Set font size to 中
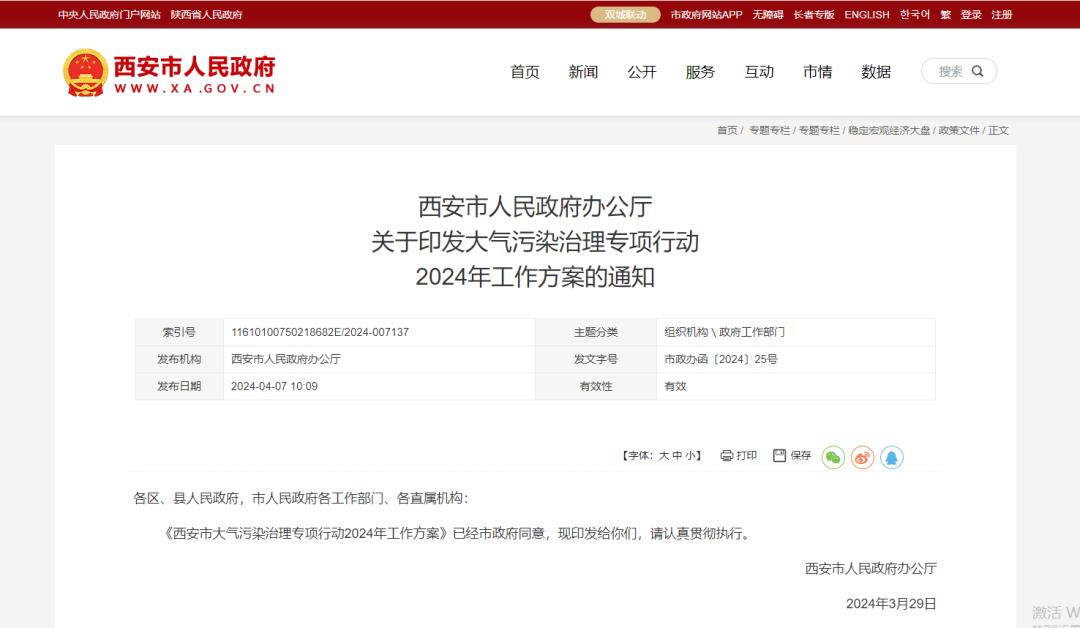The image size is (1080, 628). (677, 455)
